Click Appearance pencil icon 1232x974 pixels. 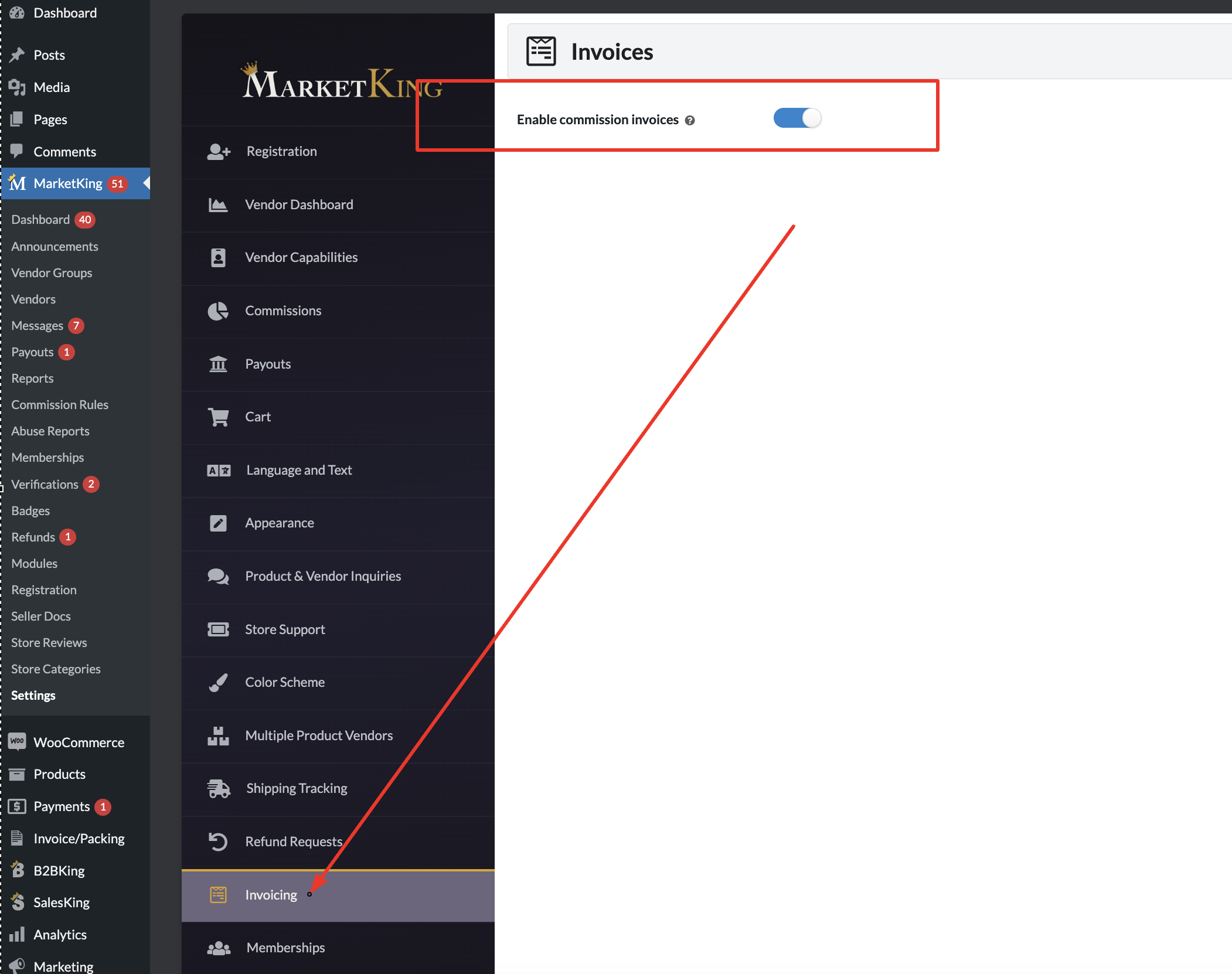pyautogui.click(x=218, y=523)
